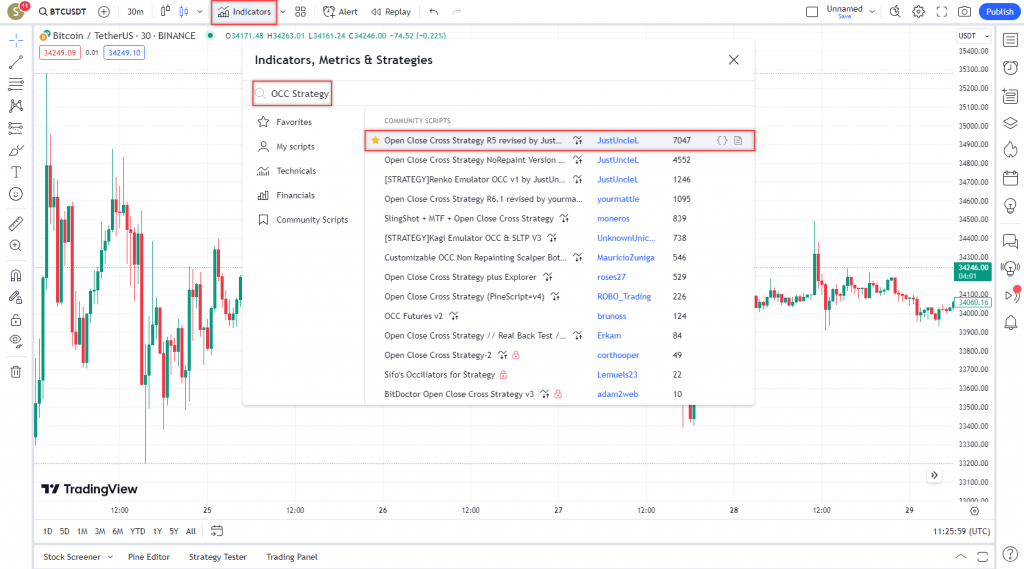Open the emoji icons tool
The height and width of the screenshot is (569, 1024).
coord(16,194)
